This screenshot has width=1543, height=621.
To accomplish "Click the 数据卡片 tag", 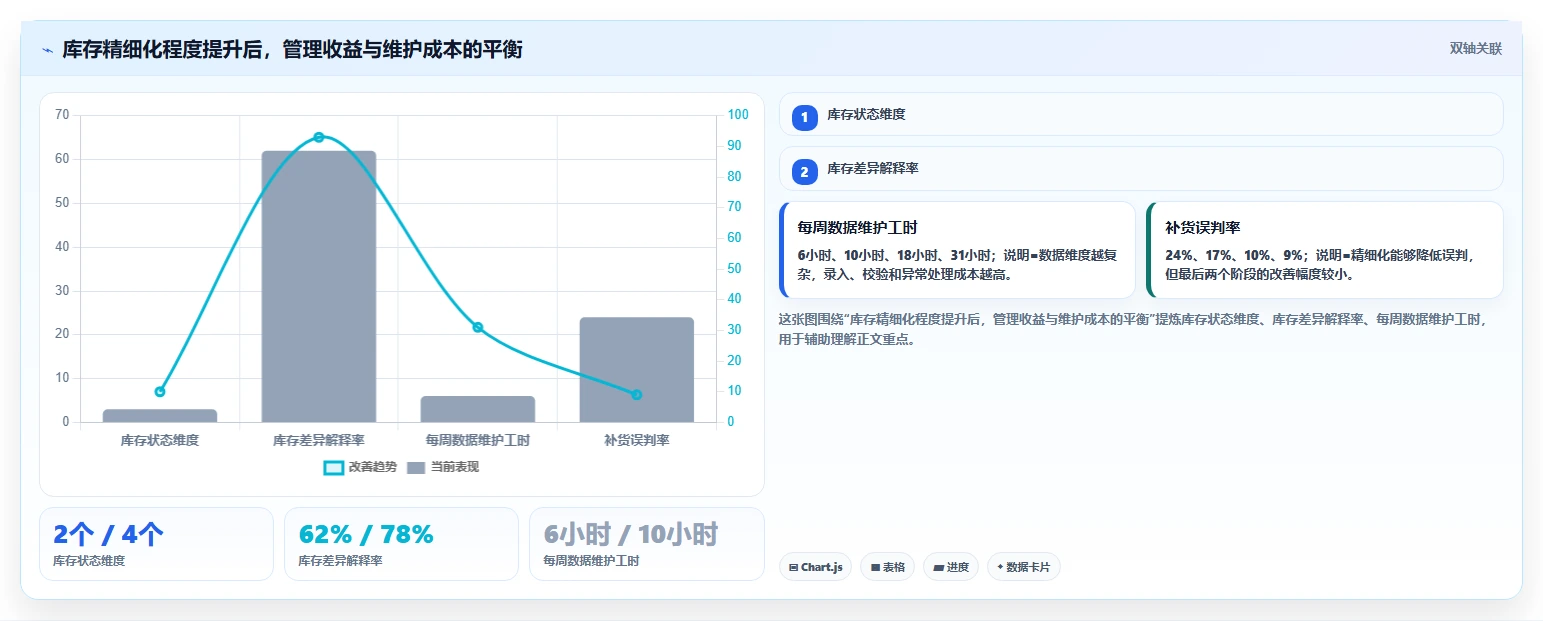I will click(1023, 567).
